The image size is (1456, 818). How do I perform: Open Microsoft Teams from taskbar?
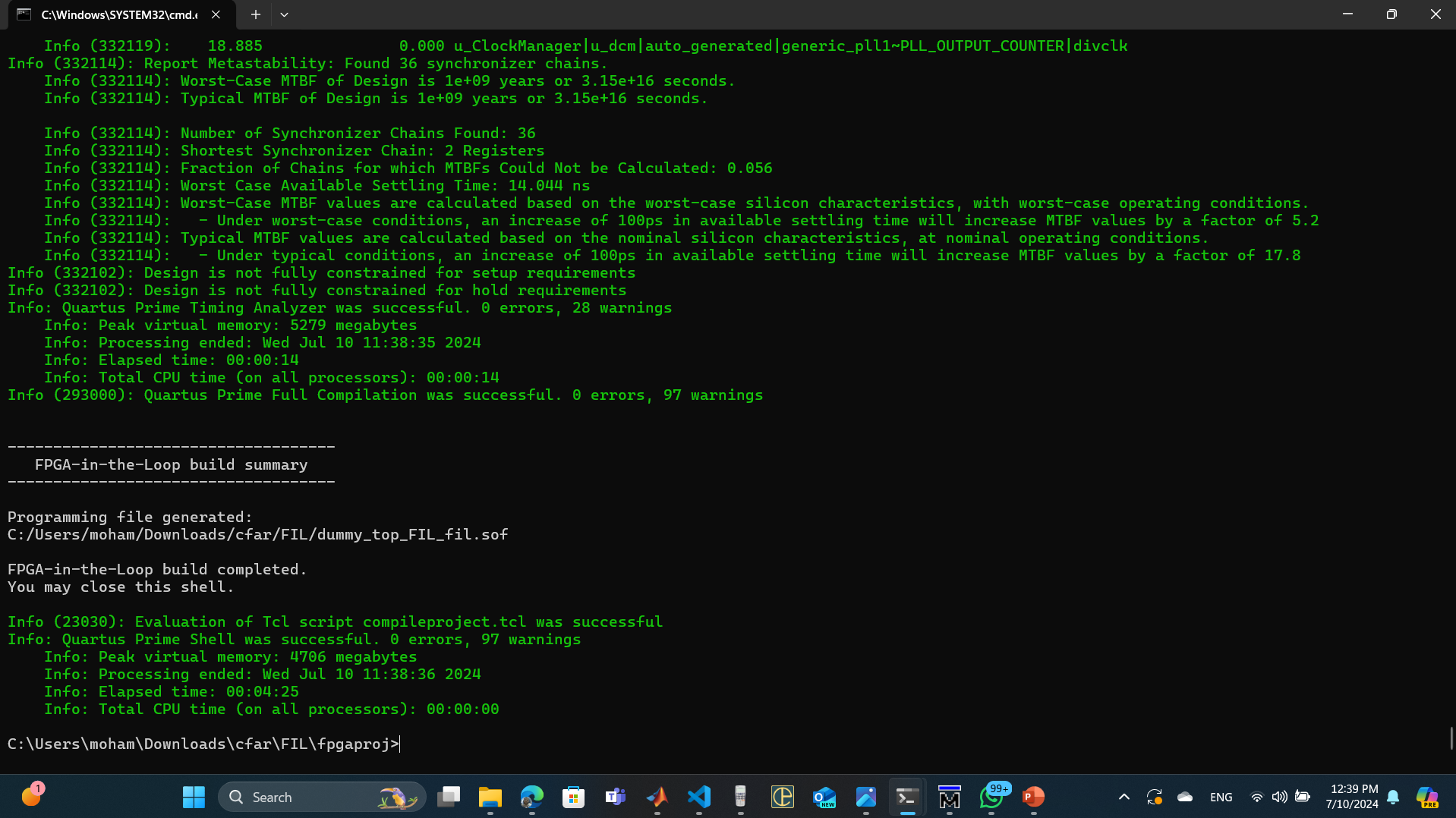tap(616, 797)
